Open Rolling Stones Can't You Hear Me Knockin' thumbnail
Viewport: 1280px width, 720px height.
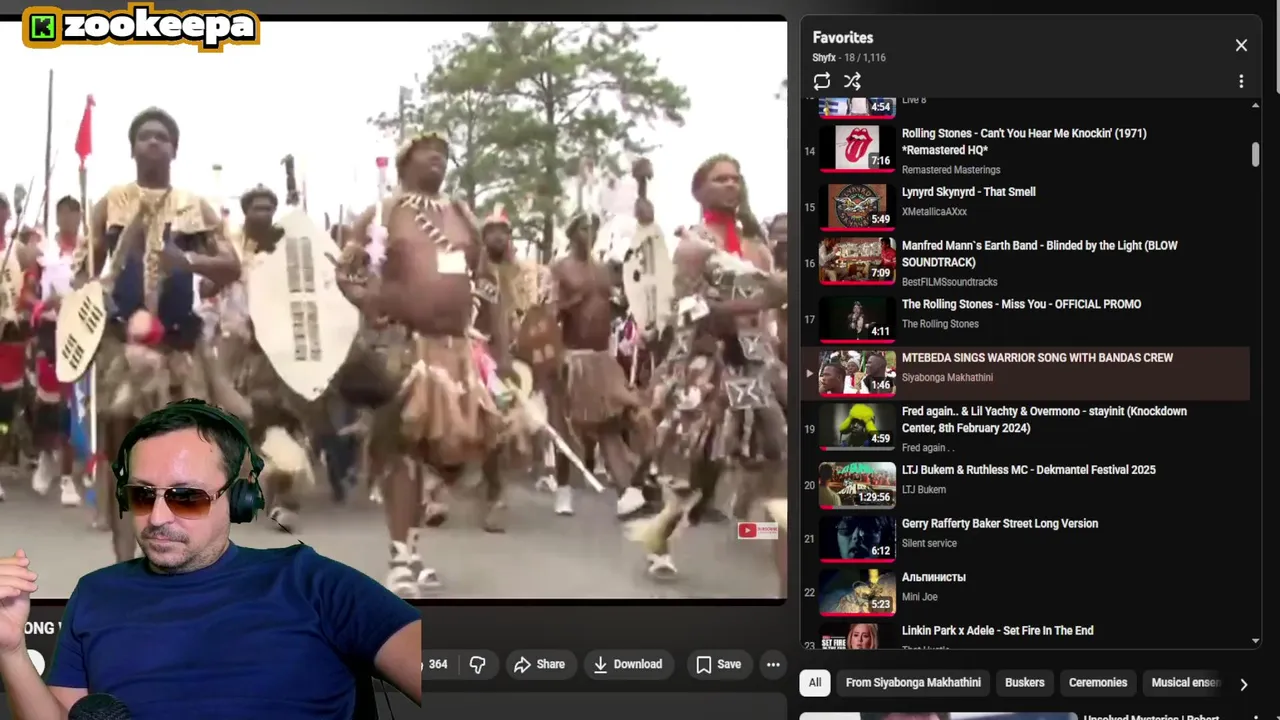click(857, 147)
